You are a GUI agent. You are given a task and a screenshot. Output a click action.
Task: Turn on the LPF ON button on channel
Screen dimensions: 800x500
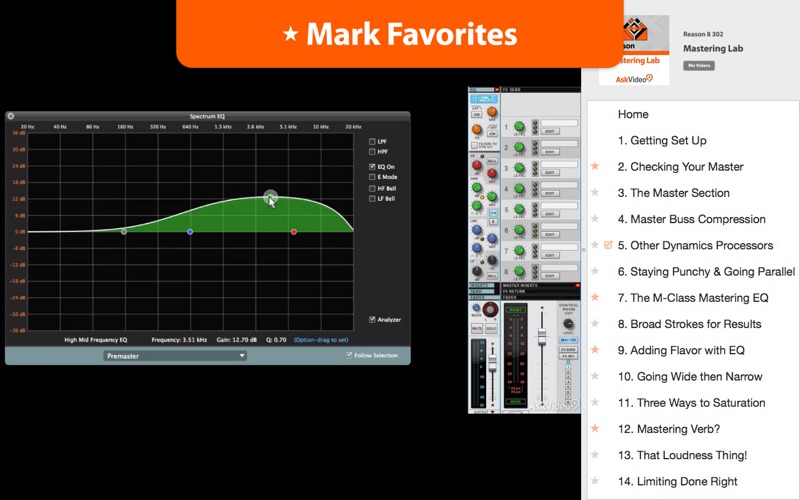pyautogui.click(x=477, y=115)
